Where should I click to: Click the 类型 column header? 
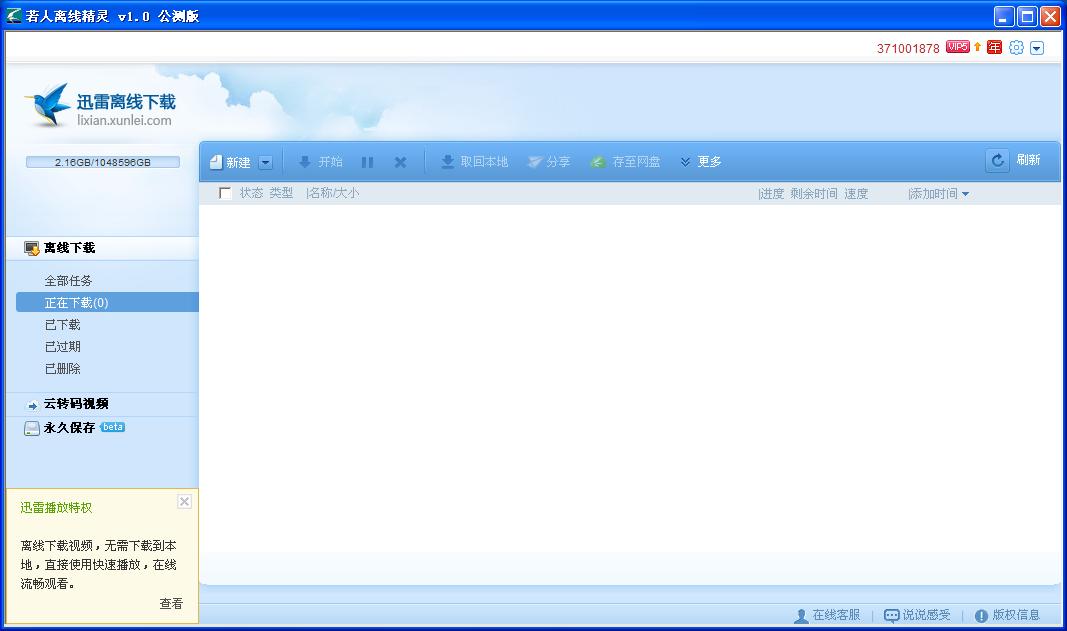pyautogui.click(x=281, y=193)
